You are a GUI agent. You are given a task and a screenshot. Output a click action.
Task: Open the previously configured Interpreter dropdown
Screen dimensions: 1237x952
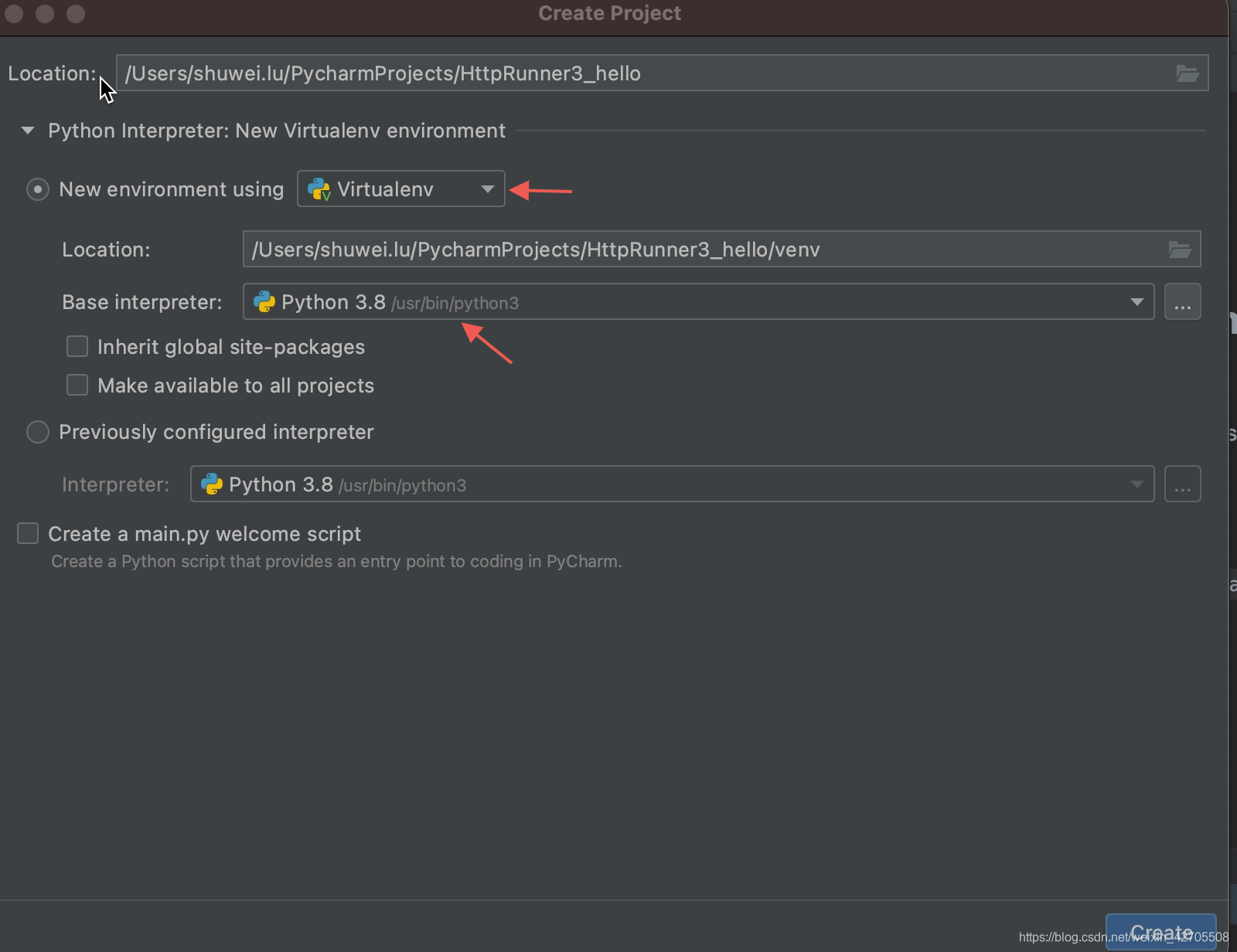[x=672, y=484]
